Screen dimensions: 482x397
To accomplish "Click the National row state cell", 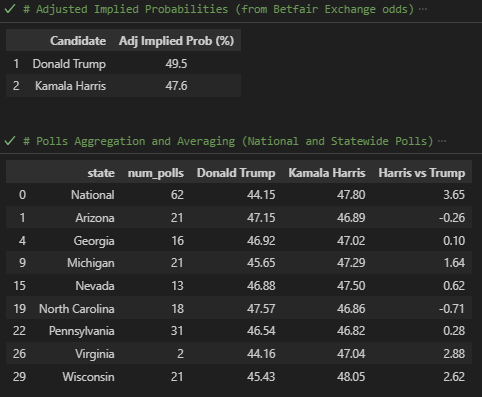I will [93, 195].
